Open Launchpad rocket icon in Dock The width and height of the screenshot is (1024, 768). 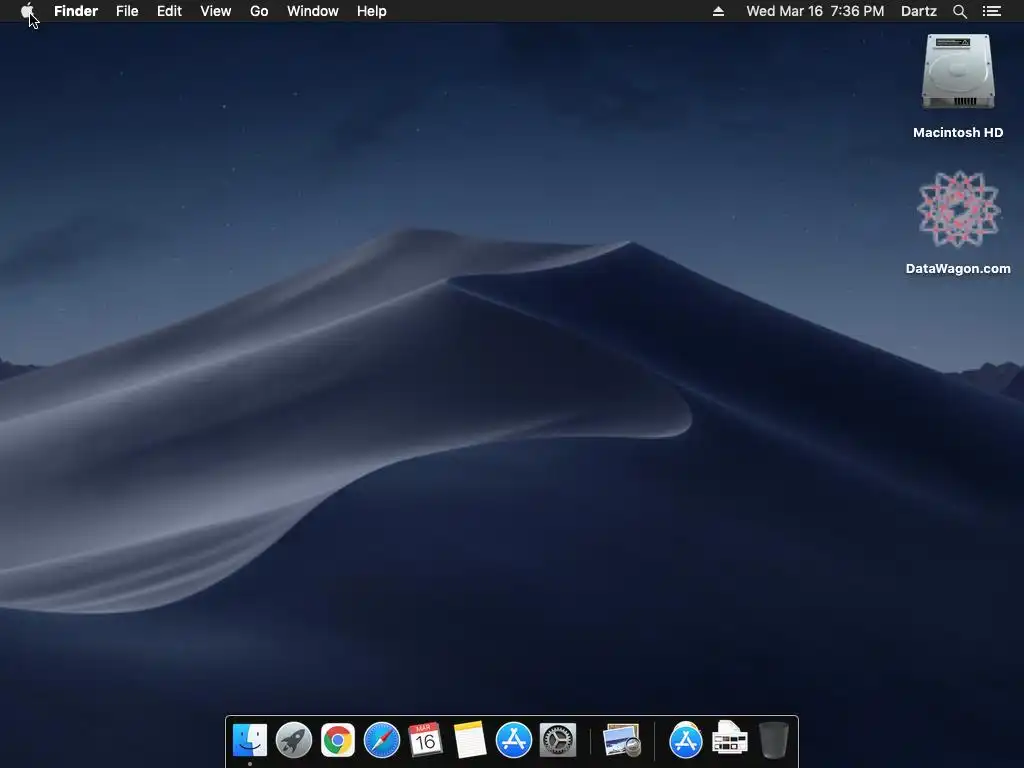tap(293, 741)
